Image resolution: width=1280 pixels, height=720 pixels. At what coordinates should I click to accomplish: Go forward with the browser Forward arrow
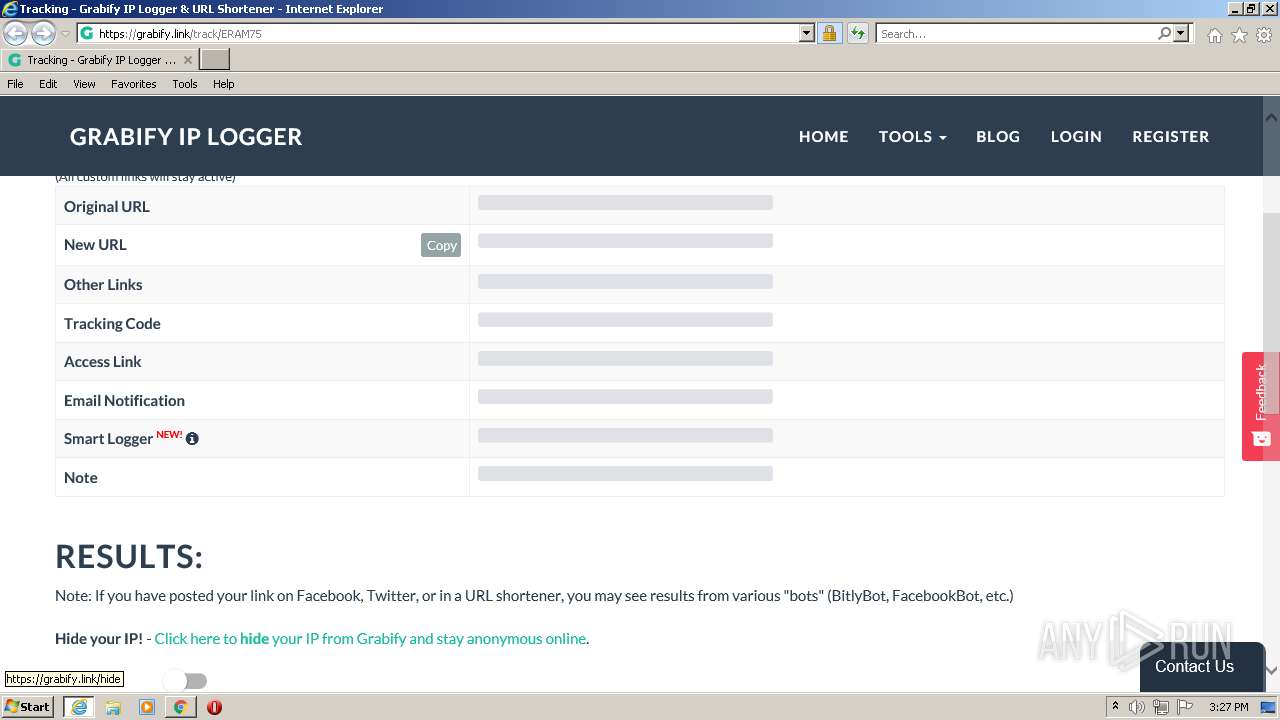point(43,33)
